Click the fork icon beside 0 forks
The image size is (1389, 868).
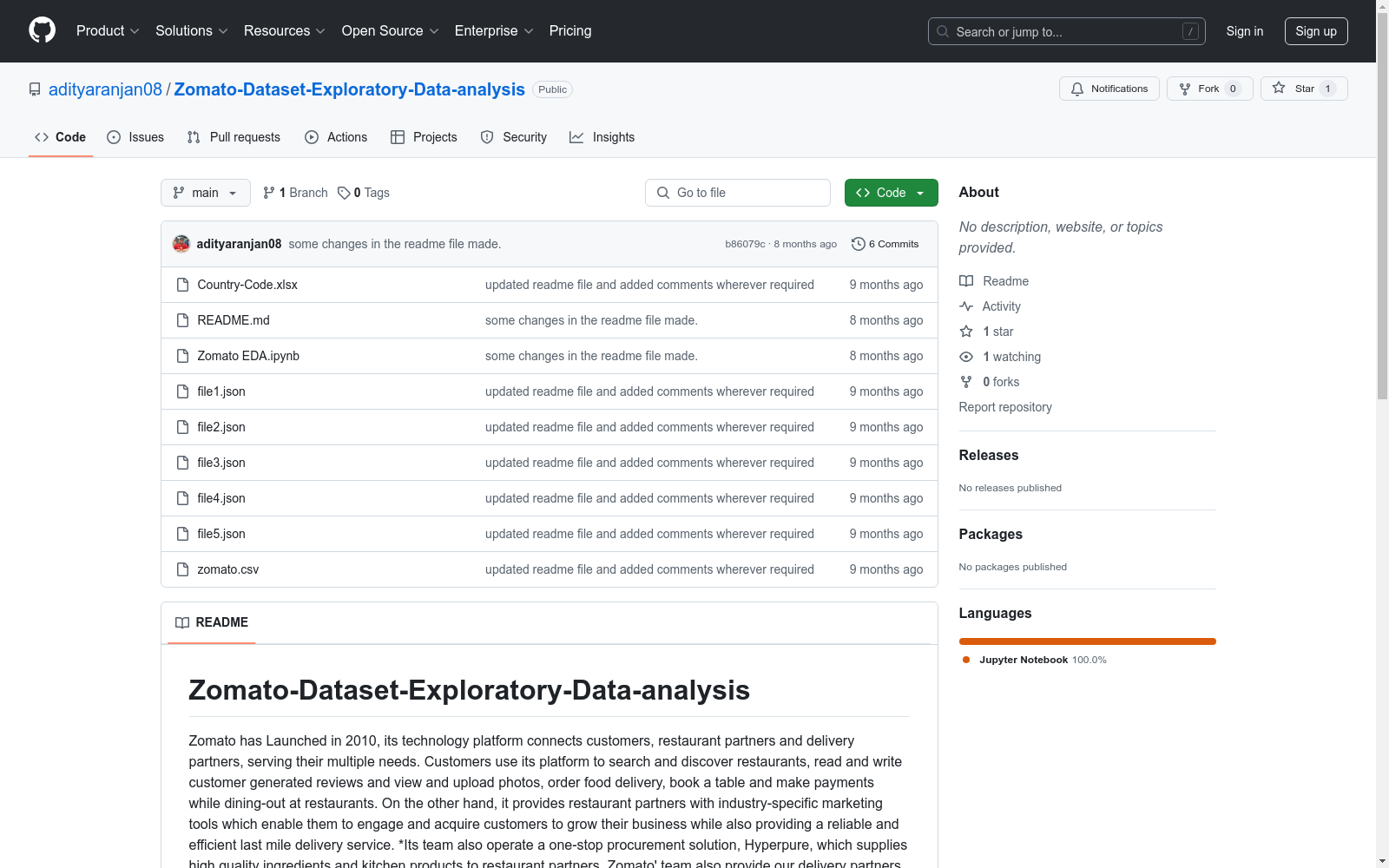pos(966,382)
